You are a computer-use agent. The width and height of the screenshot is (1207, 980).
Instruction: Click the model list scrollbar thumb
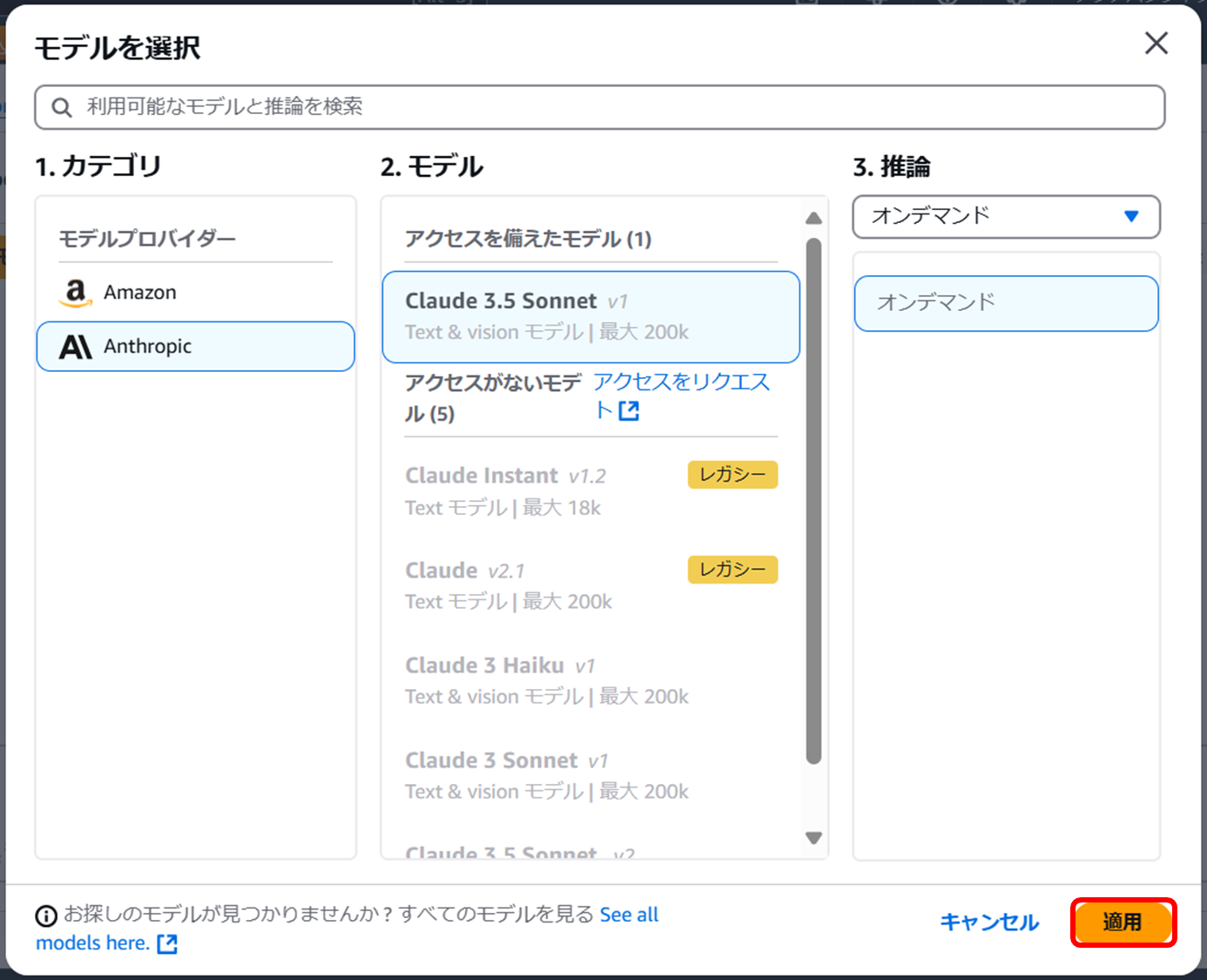[813, 501]
